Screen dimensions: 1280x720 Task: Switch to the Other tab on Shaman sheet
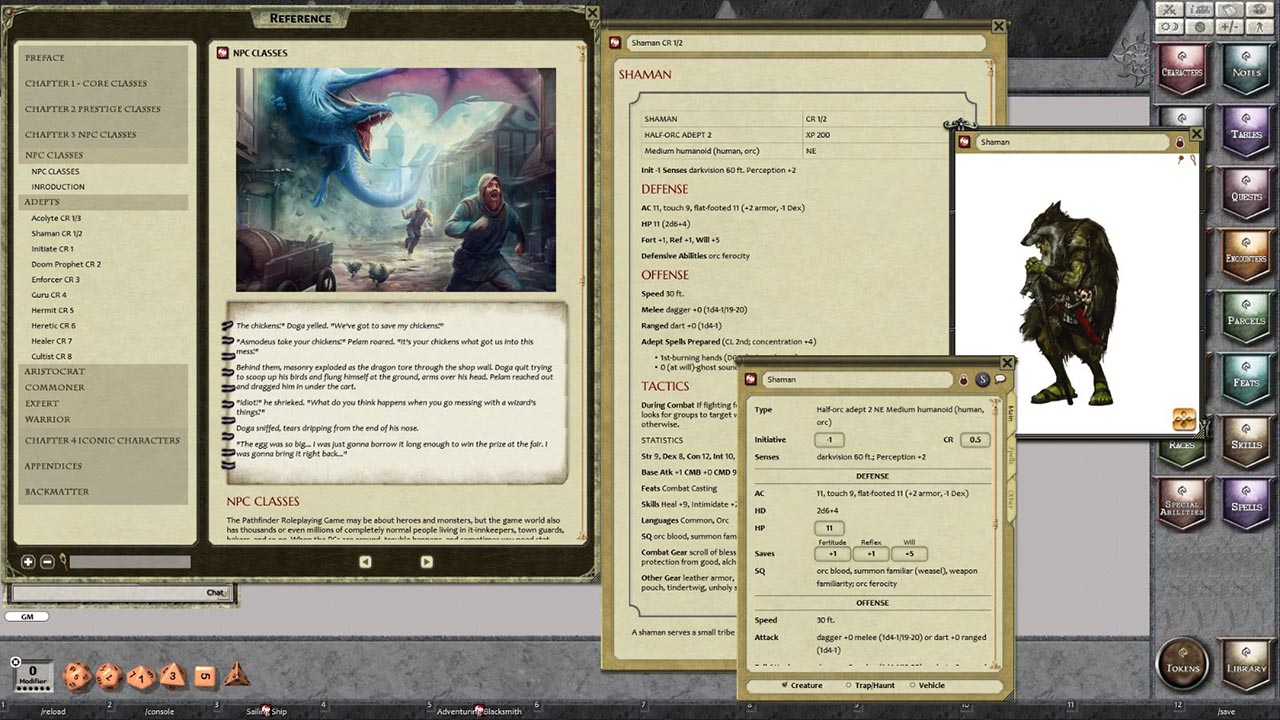(x=1011, y=498)
